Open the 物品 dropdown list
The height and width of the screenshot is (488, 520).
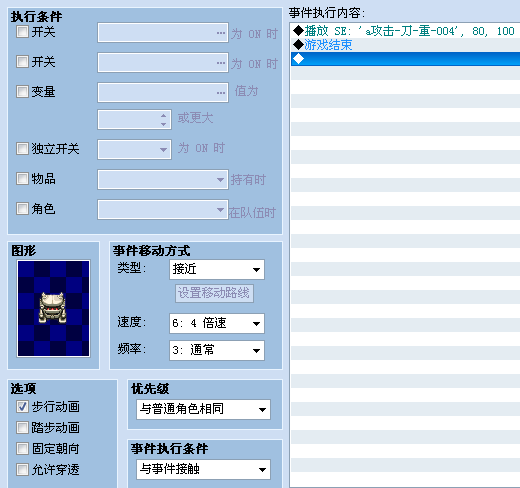pyautogui.click(x=163, y=179)
